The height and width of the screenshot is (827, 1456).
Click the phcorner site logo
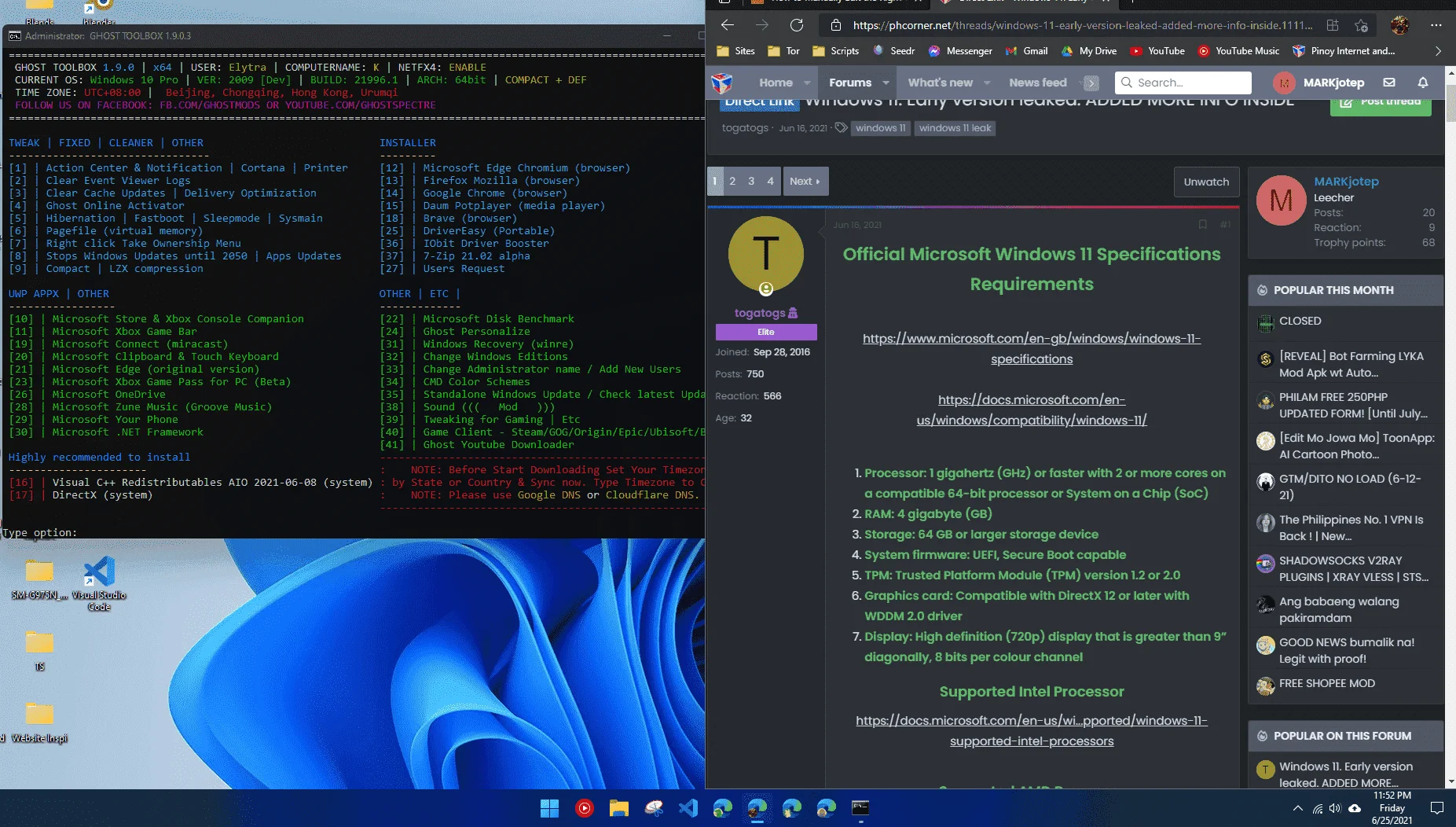[x=722, y=83]
